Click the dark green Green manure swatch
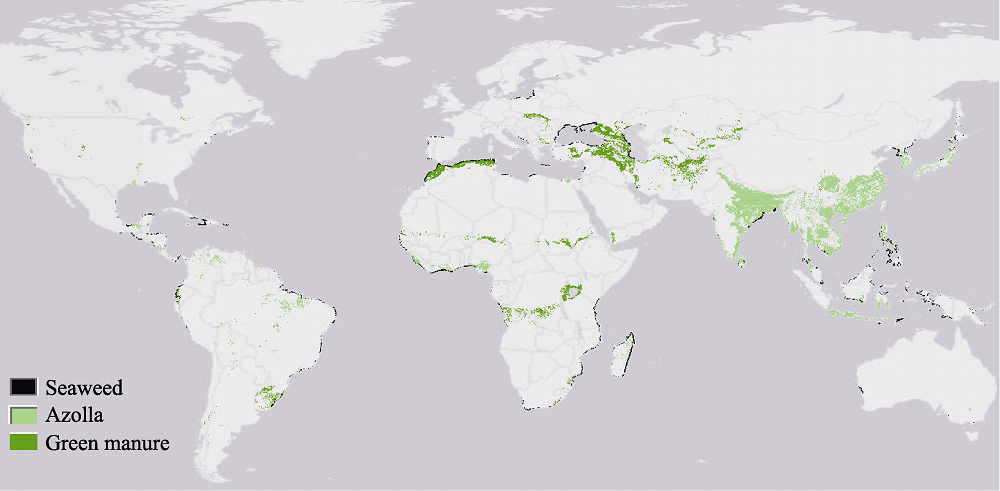Viewport: 1000px width, 491px height. pyautogui.click(x=23, y=443)
